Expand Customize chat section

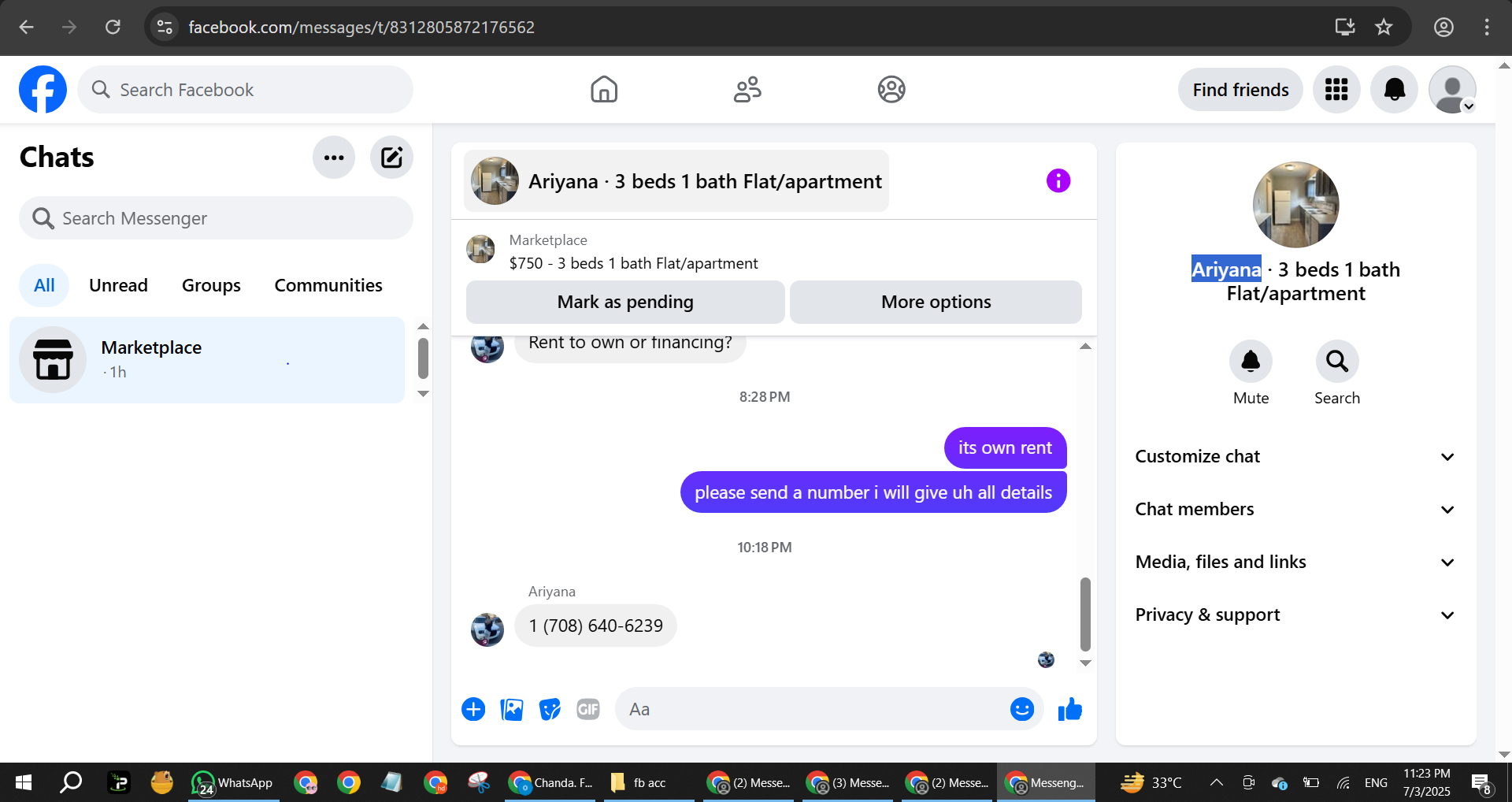(x=1295, y=456)
